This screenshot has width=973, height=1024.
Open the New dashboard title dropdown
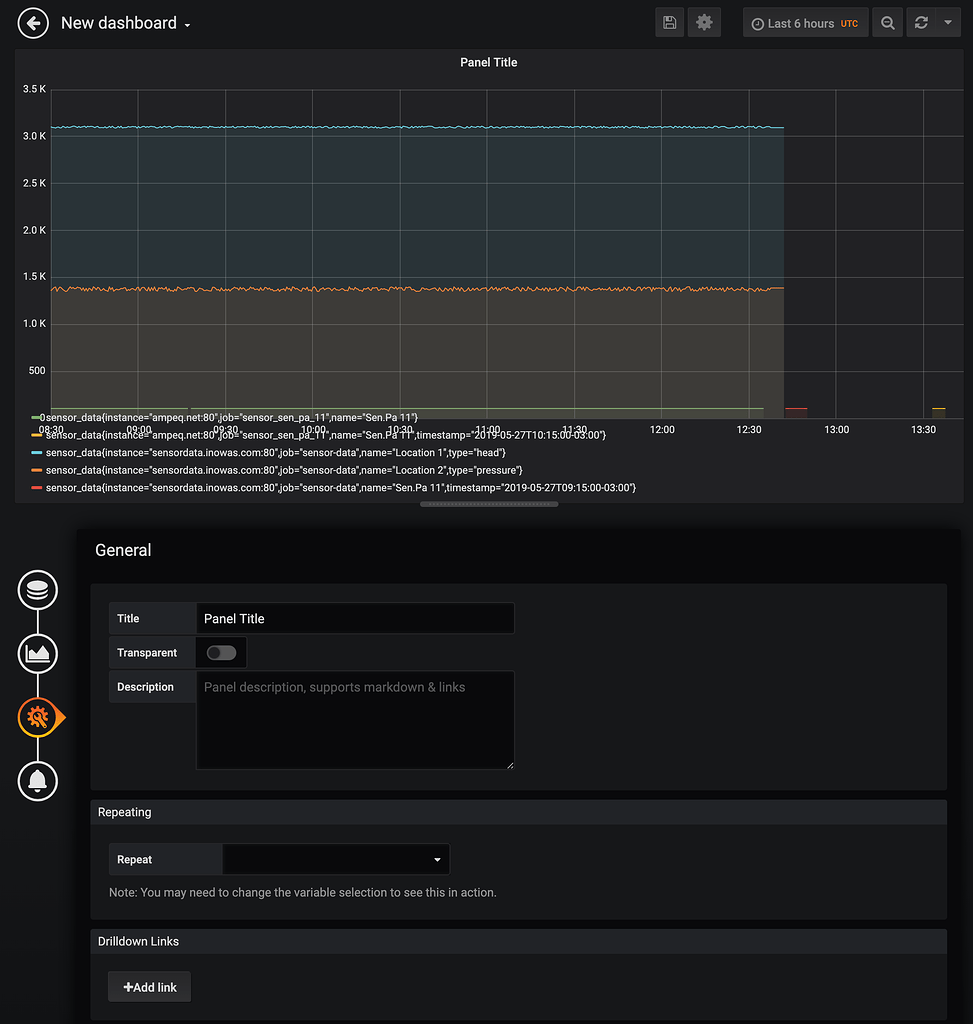pyautogui.click(x=125, y=24)
